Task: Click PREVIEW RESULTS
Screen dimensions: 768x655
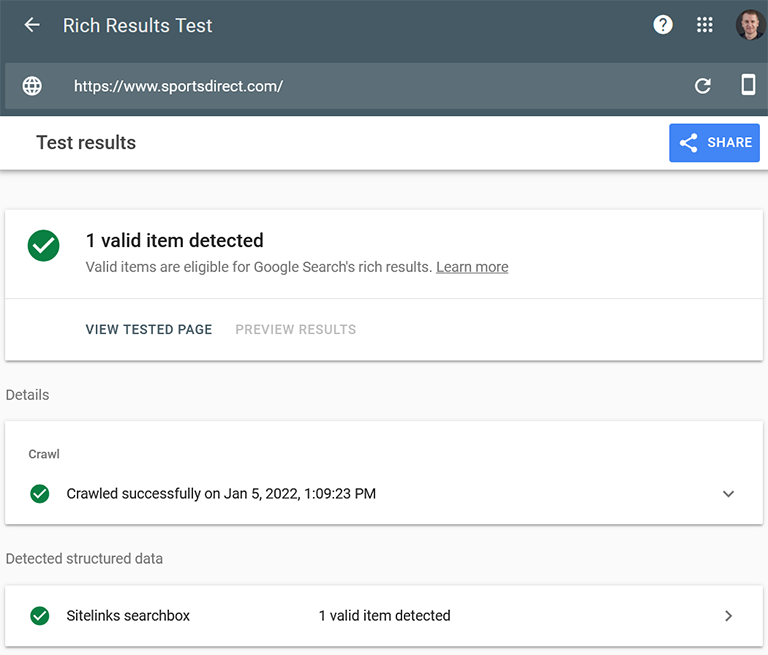Action: 295,329
